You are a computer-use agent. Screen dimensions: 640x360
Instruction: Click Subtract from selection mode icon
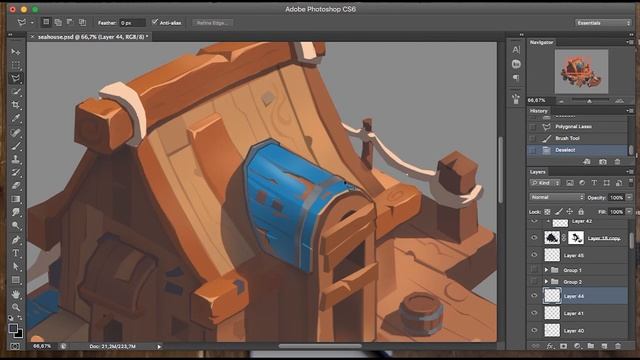coord(70,22)
